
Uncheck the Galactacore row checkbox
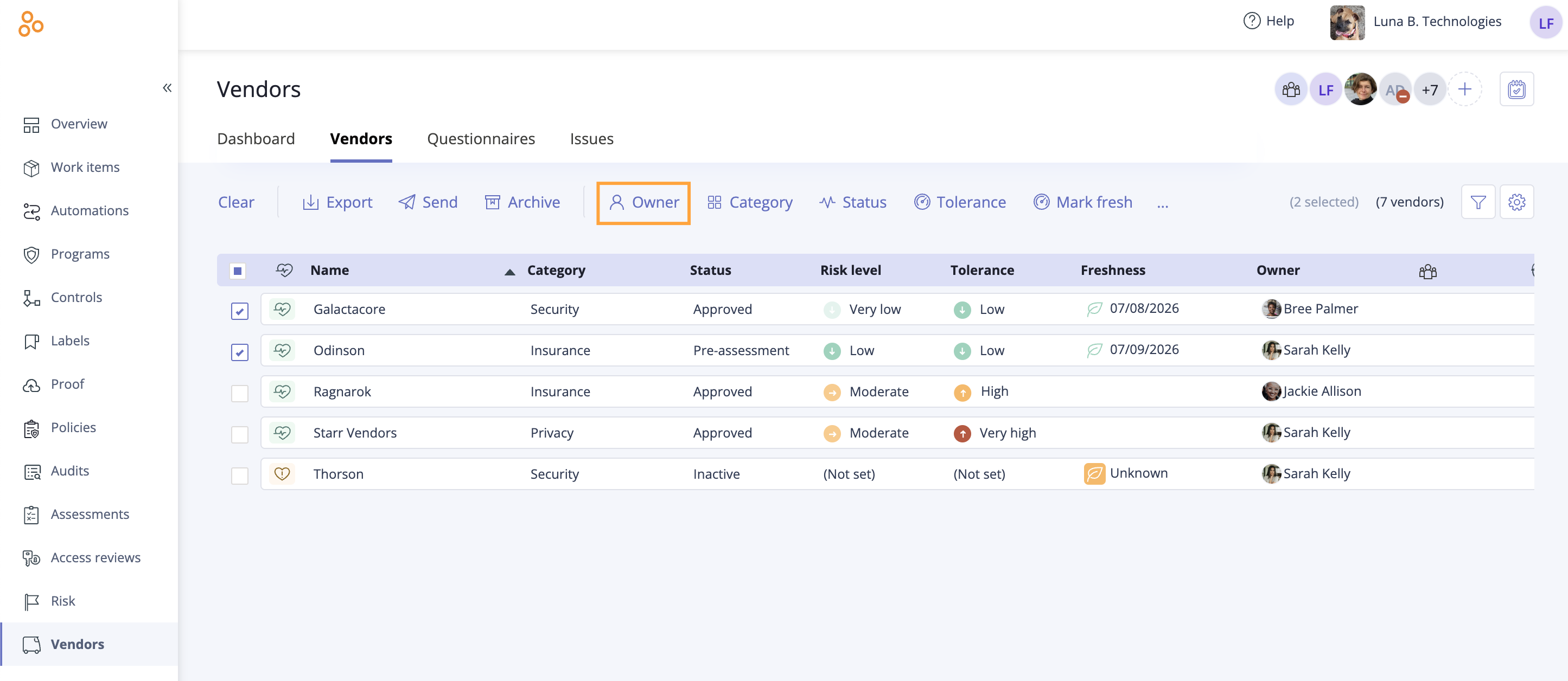tap(240, 311)
